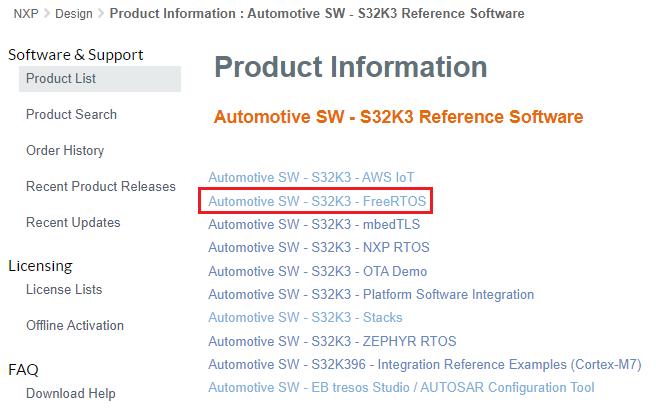Image resolution: width=656 pixels, height=408 pixels.
Task: Open S32K396 Integration Reference Examples link
Action: tap(425, 364)
